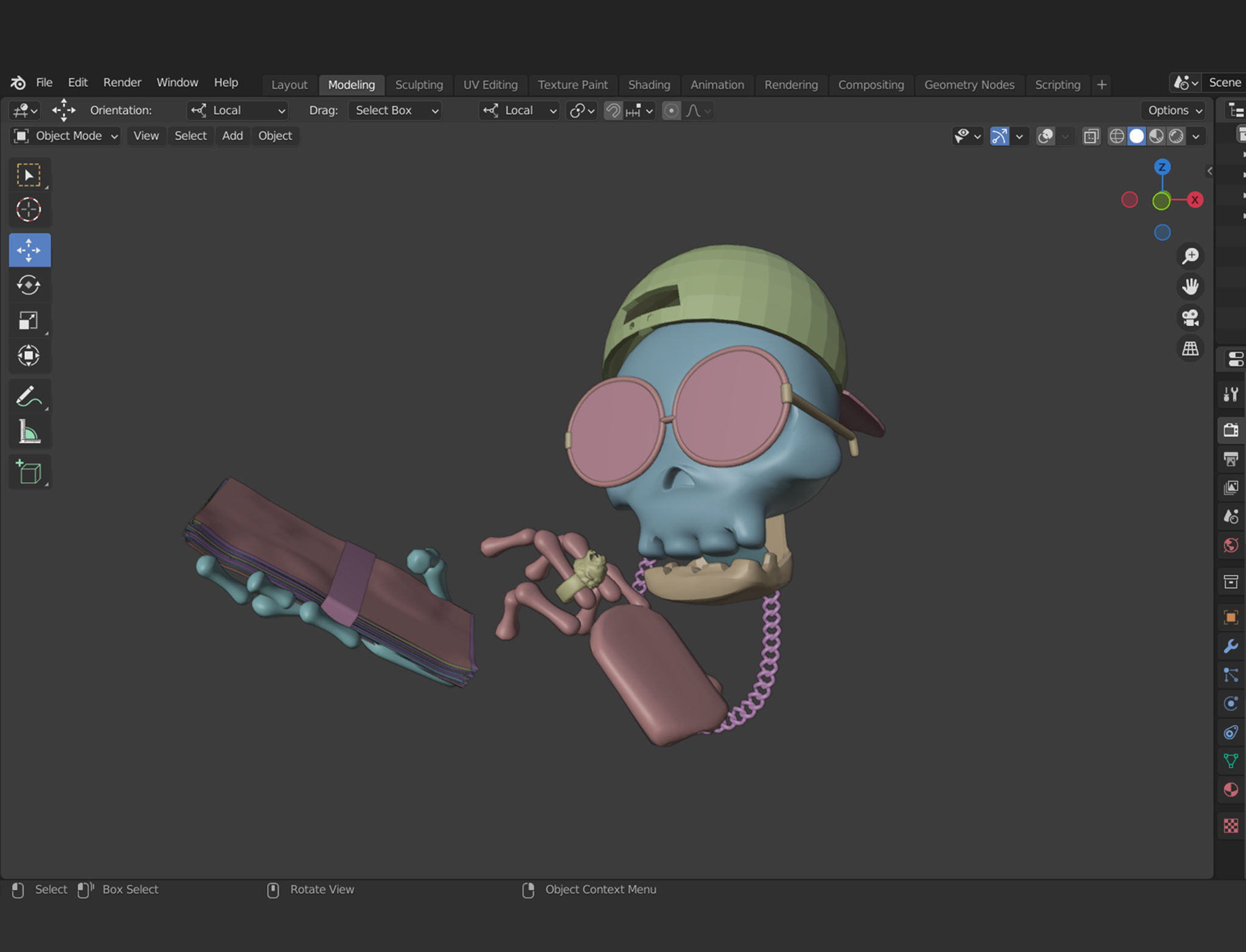
Task: Click the Blender logo menu
Action: point(18,83)
